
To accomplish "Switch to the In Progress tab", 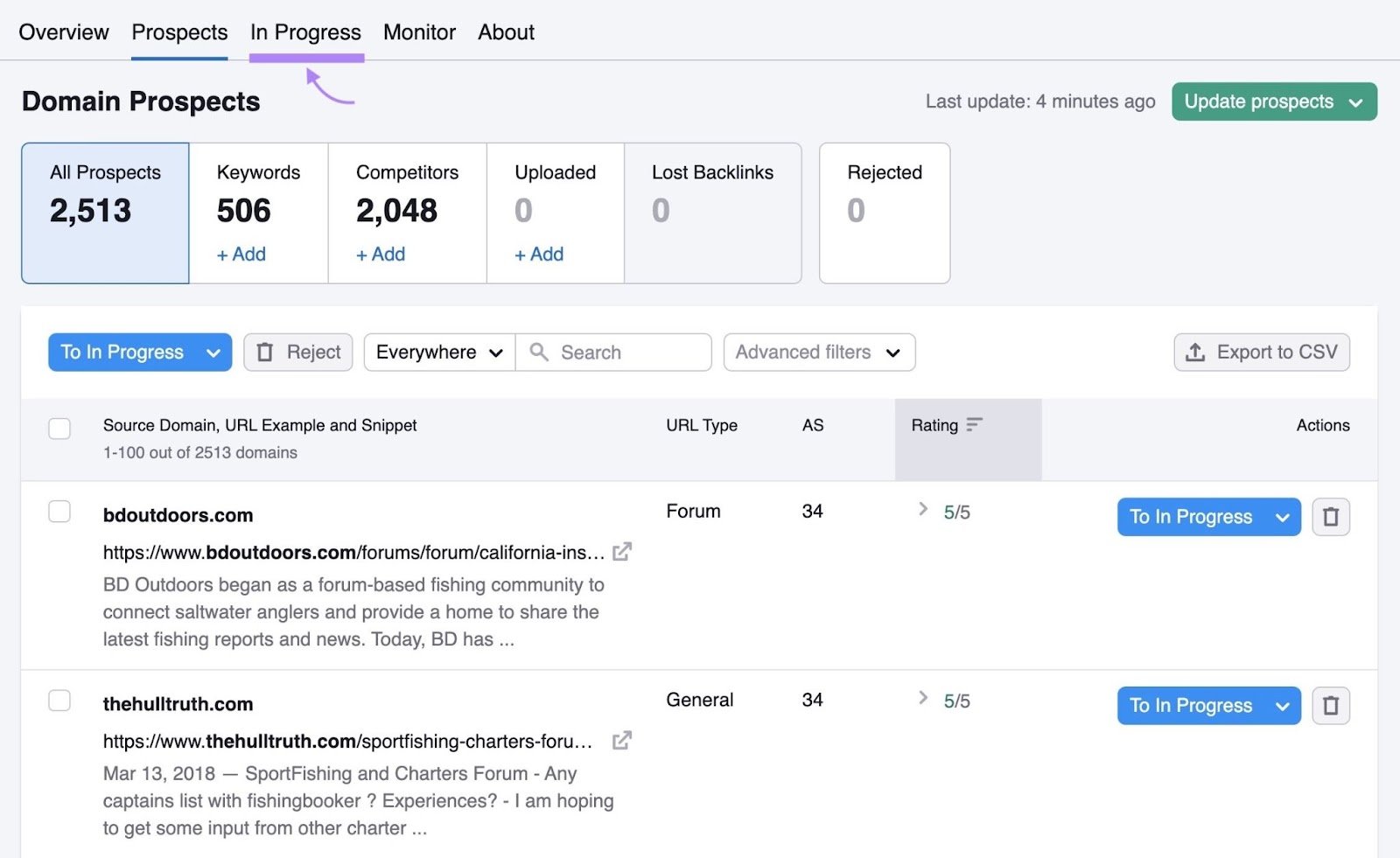I will (305, 32).
